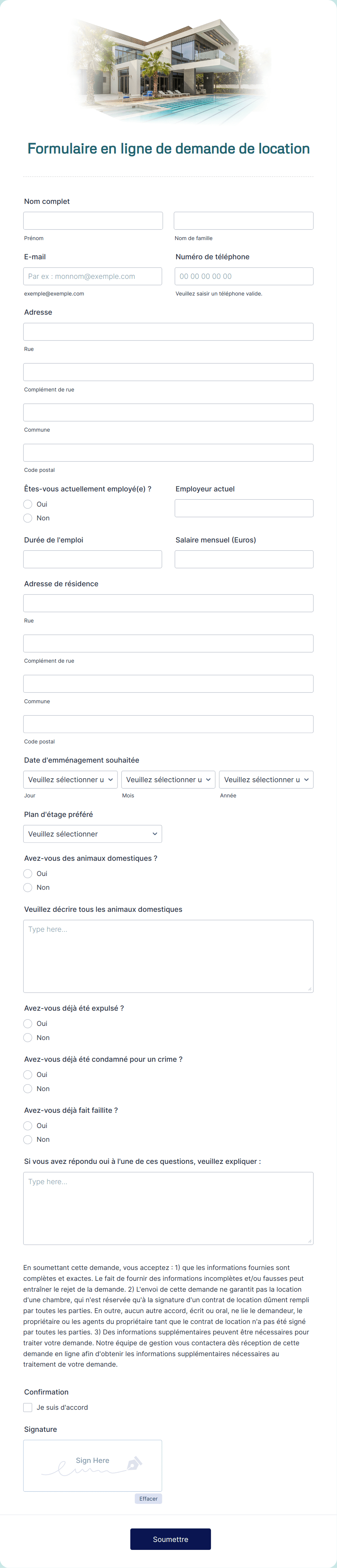
Task: Click the pets description text area
Action: (x=168, y=956)
